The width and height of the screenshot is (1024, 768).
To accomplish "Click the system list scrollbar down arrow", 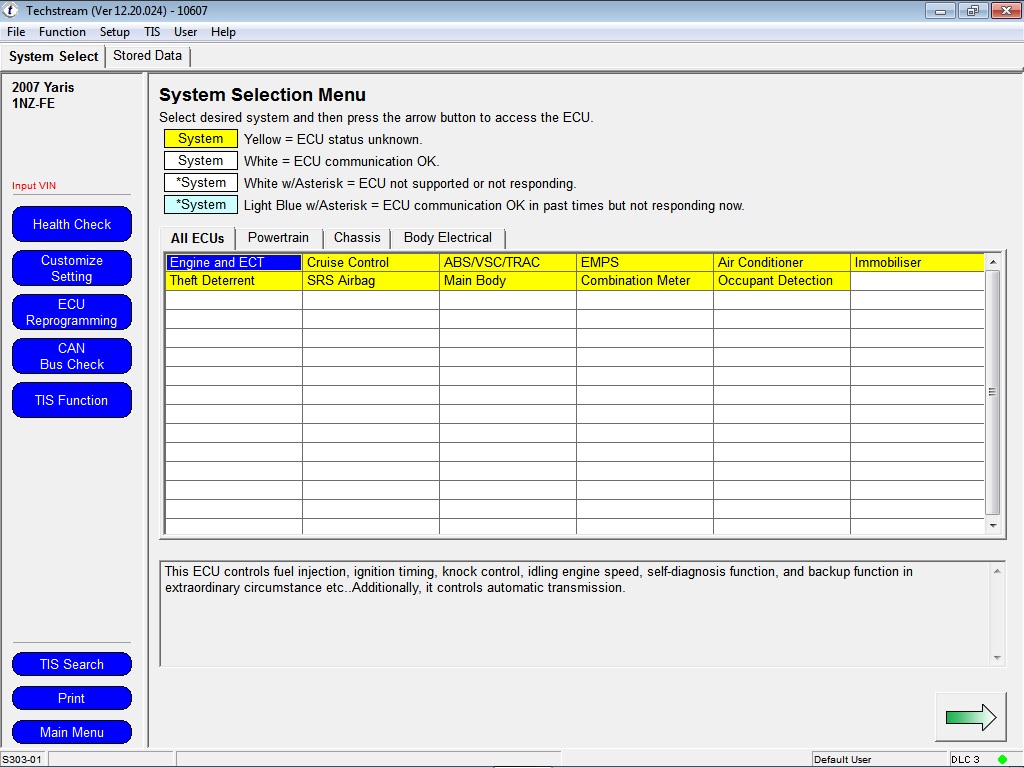I will [x=992, y=525].
